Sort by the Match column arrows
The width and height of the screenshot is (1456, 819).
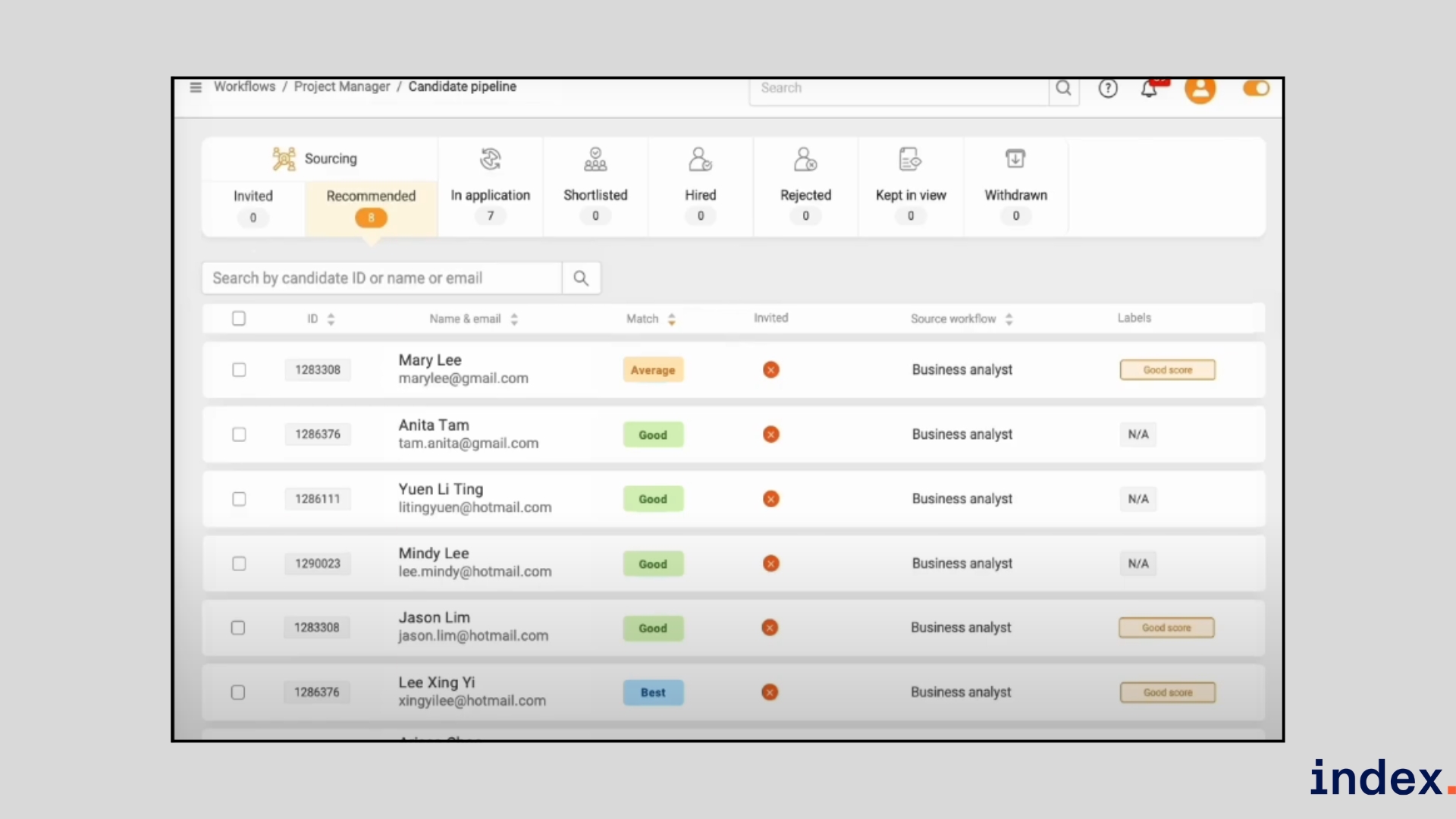point(671,319)
